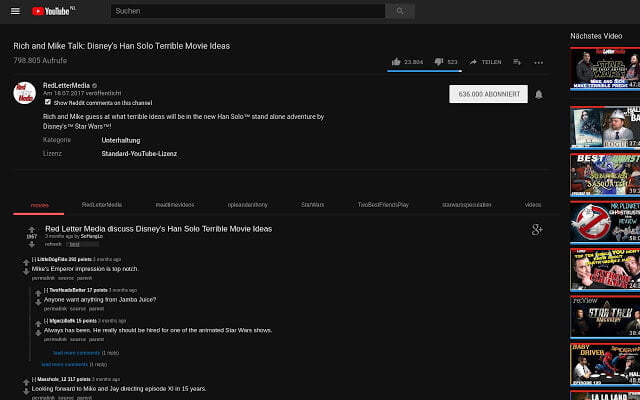Downvote the 'Always has been' comment
Image resolution: width=640 pixels, height=400 pixels.
[x=38, y=333]
